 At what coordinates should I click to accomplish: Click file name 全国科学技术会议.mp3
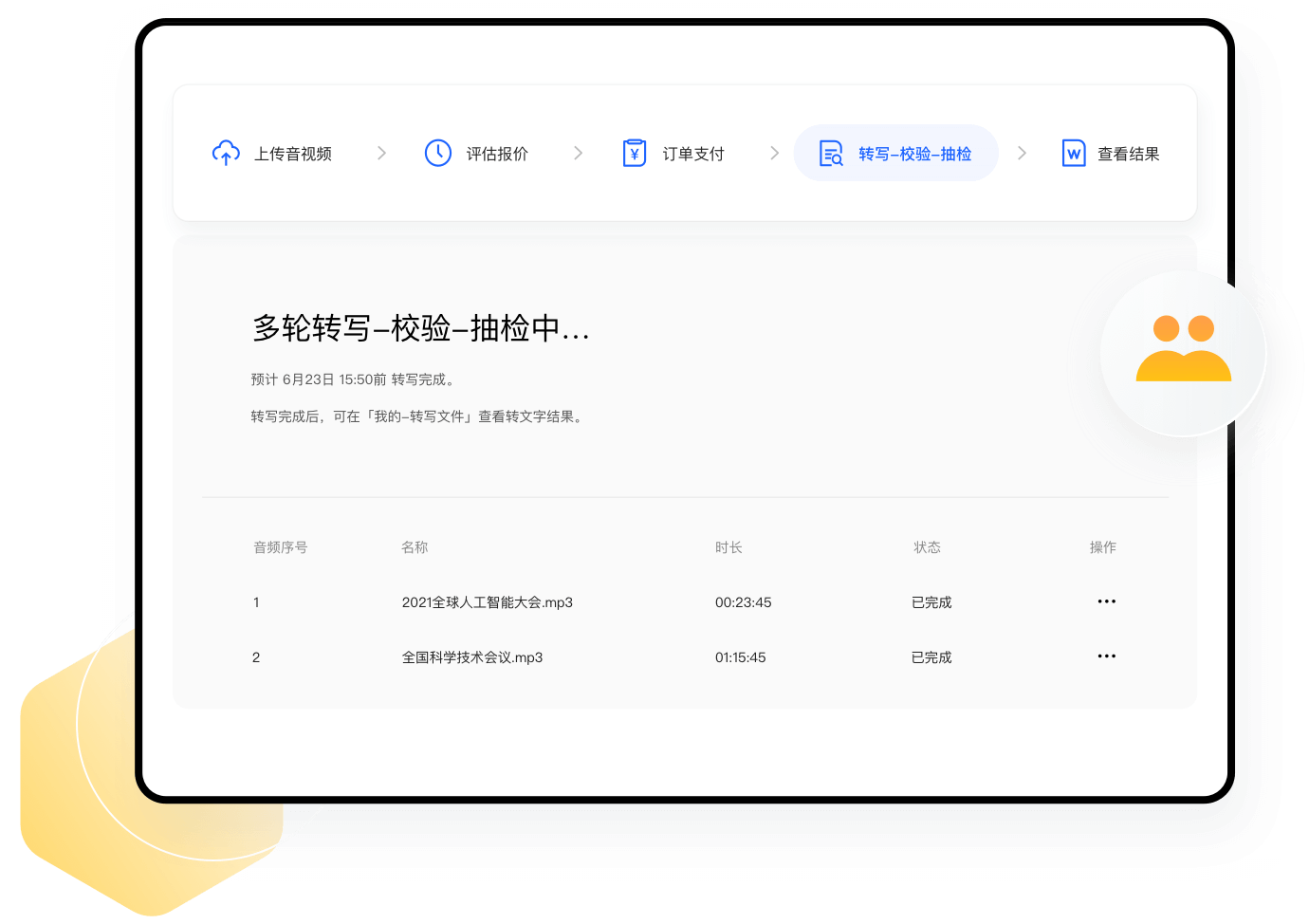click(472, 657)
